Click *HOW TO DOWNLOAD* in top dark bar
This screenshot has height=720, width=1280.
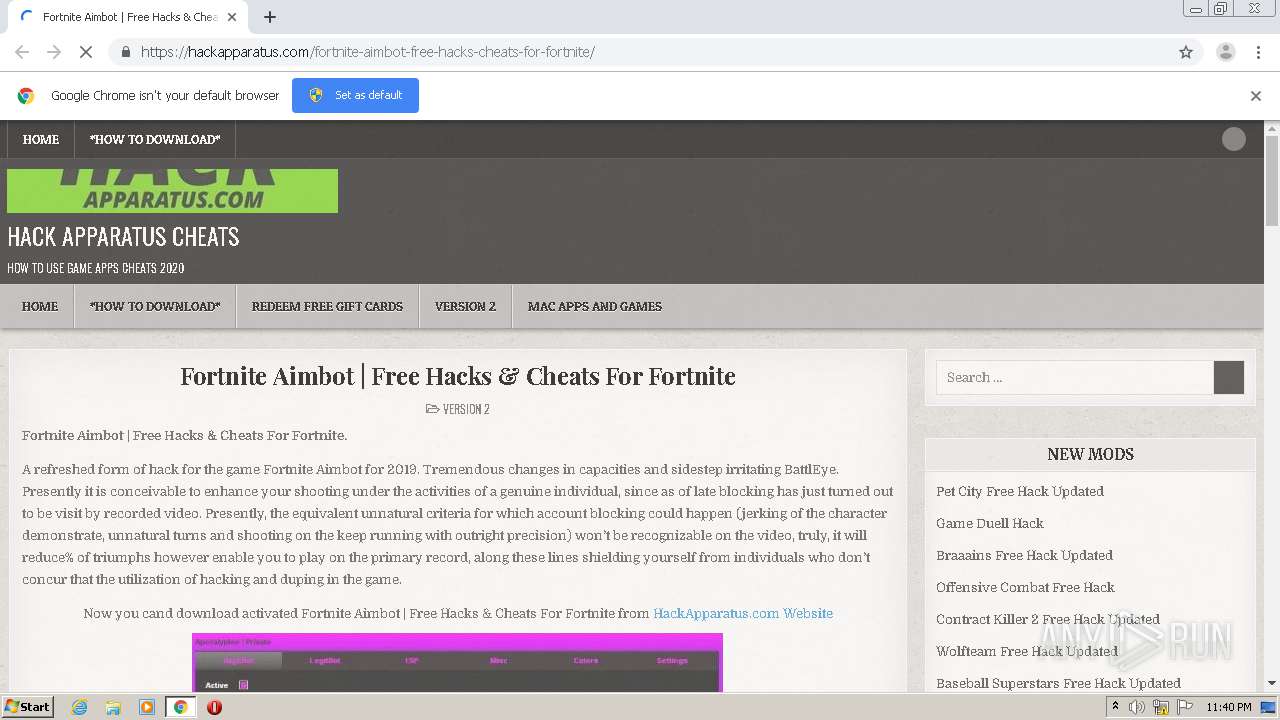click(155, 140)
